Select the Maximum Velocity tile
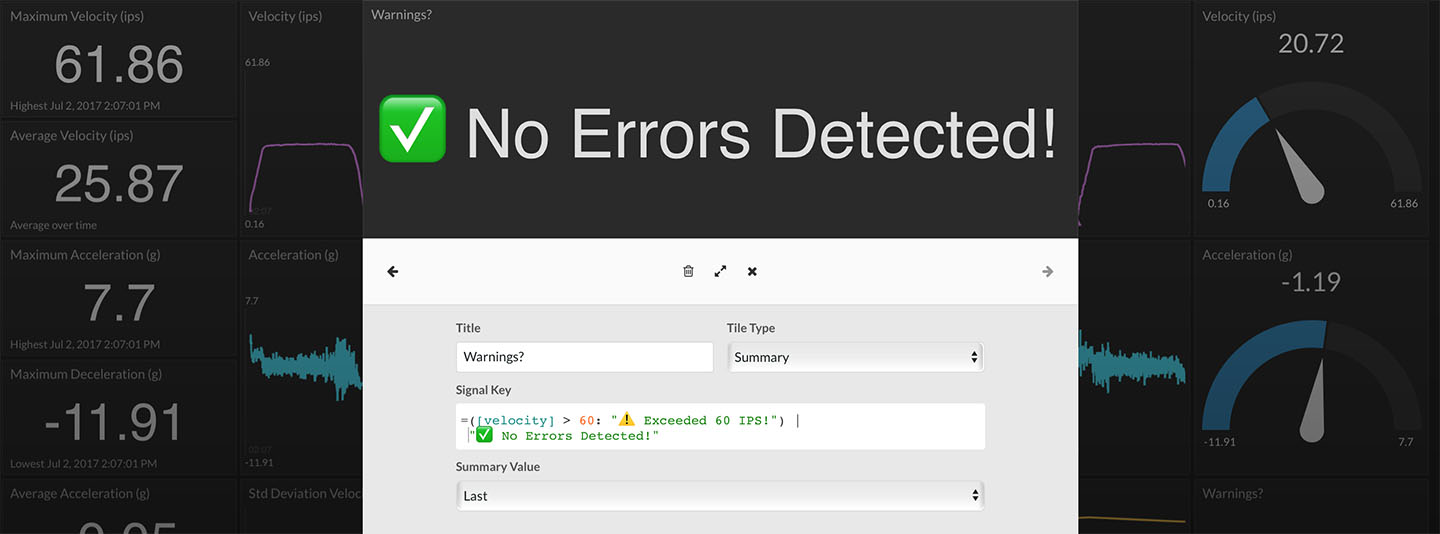The image size is (1440, 534). click(119, 61)
